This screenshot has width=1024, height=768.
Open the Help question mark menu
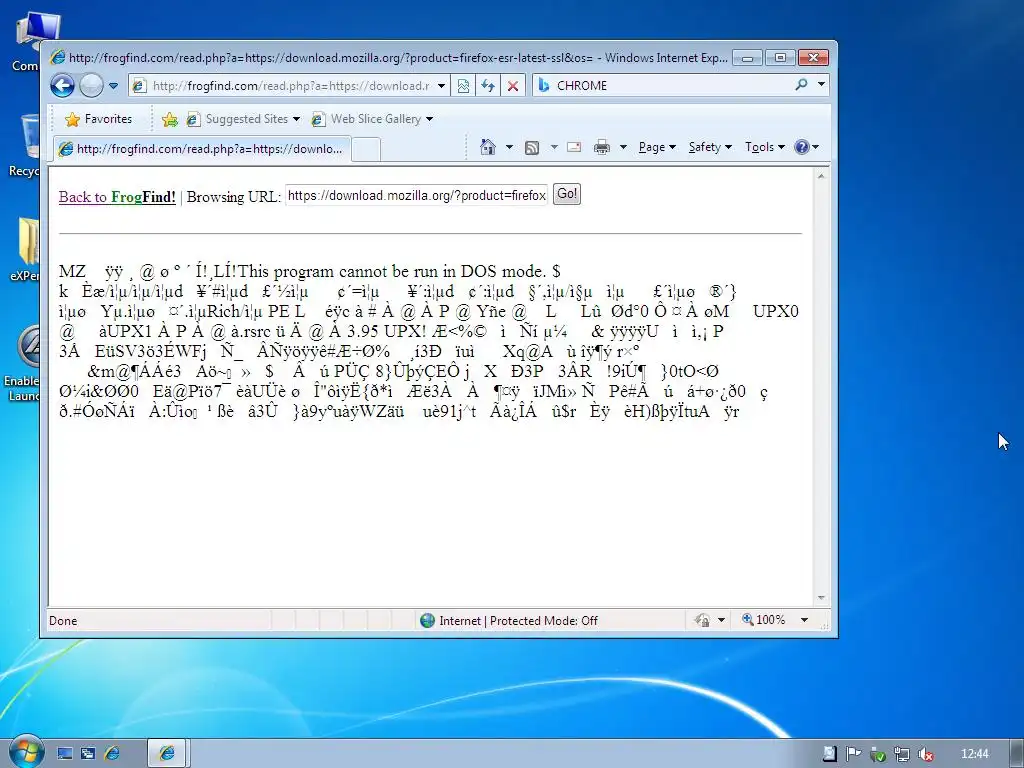click(806, 147)
